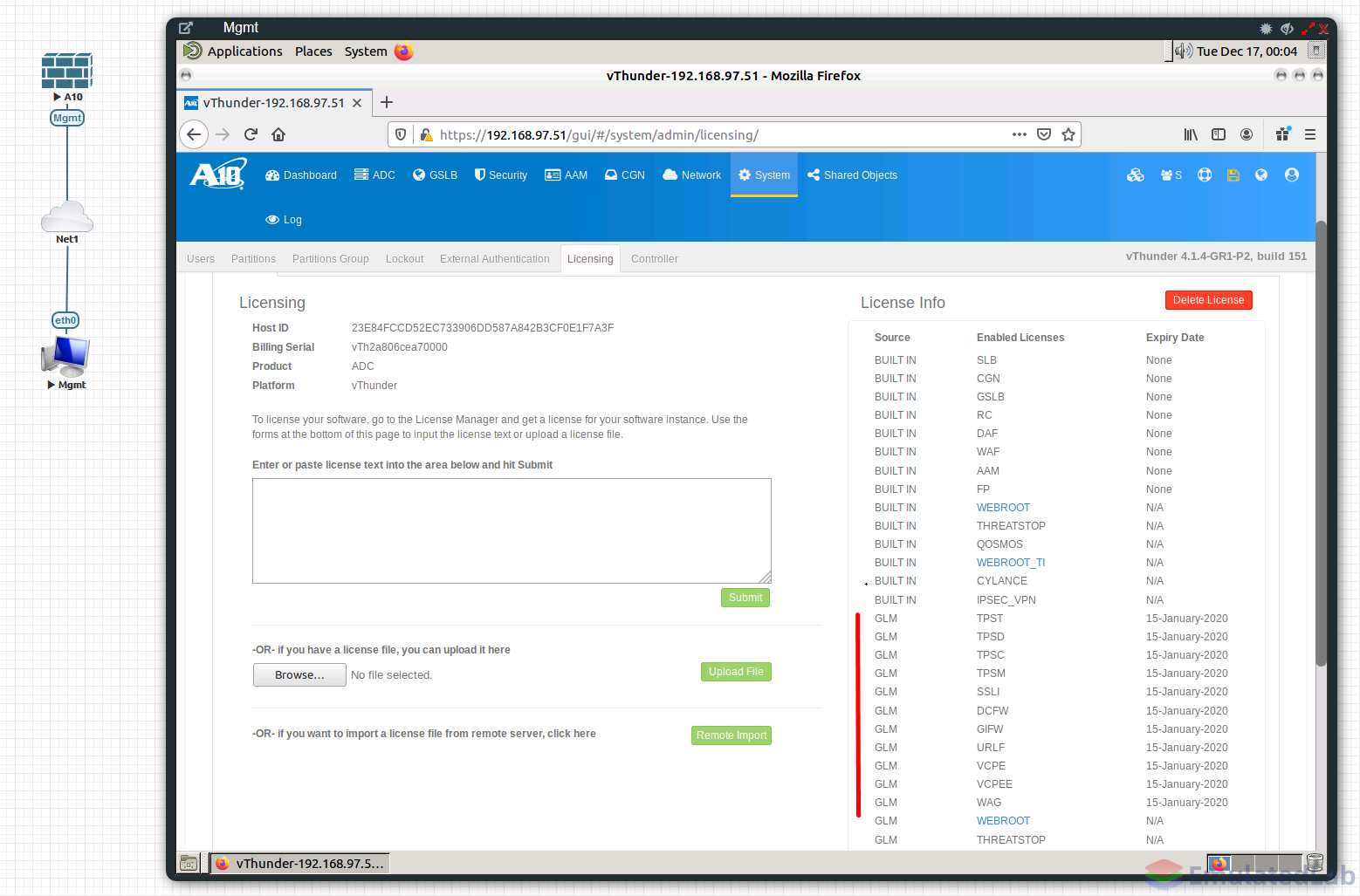The image size is (1360, 896).
Task: Click the Remote Import button
Action: (732, 735)
